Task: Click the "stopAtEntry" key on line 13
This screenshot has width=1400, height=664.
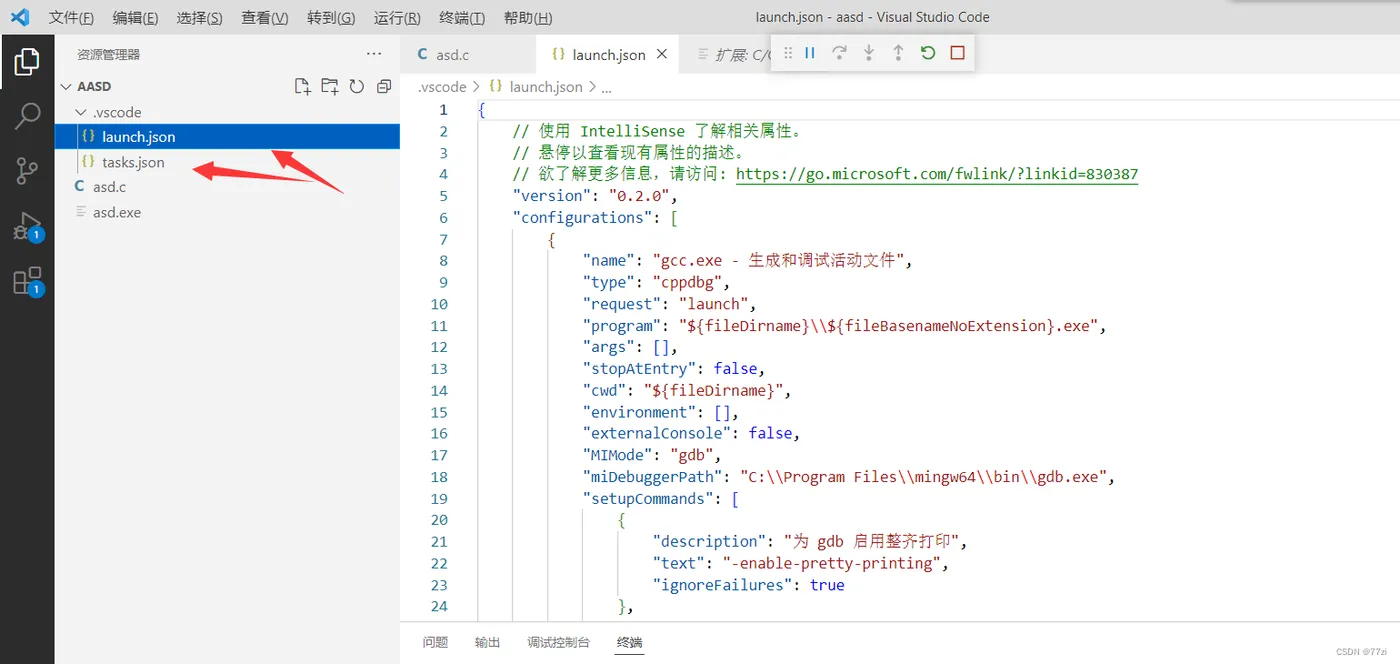Action: click(640, 369)
